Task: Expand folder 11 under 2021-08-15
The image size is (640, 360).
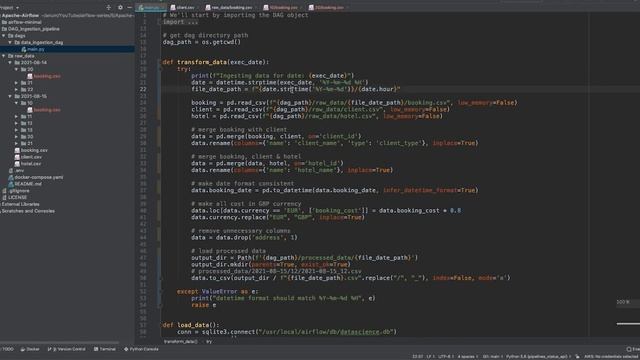Action: coord(17,117)
